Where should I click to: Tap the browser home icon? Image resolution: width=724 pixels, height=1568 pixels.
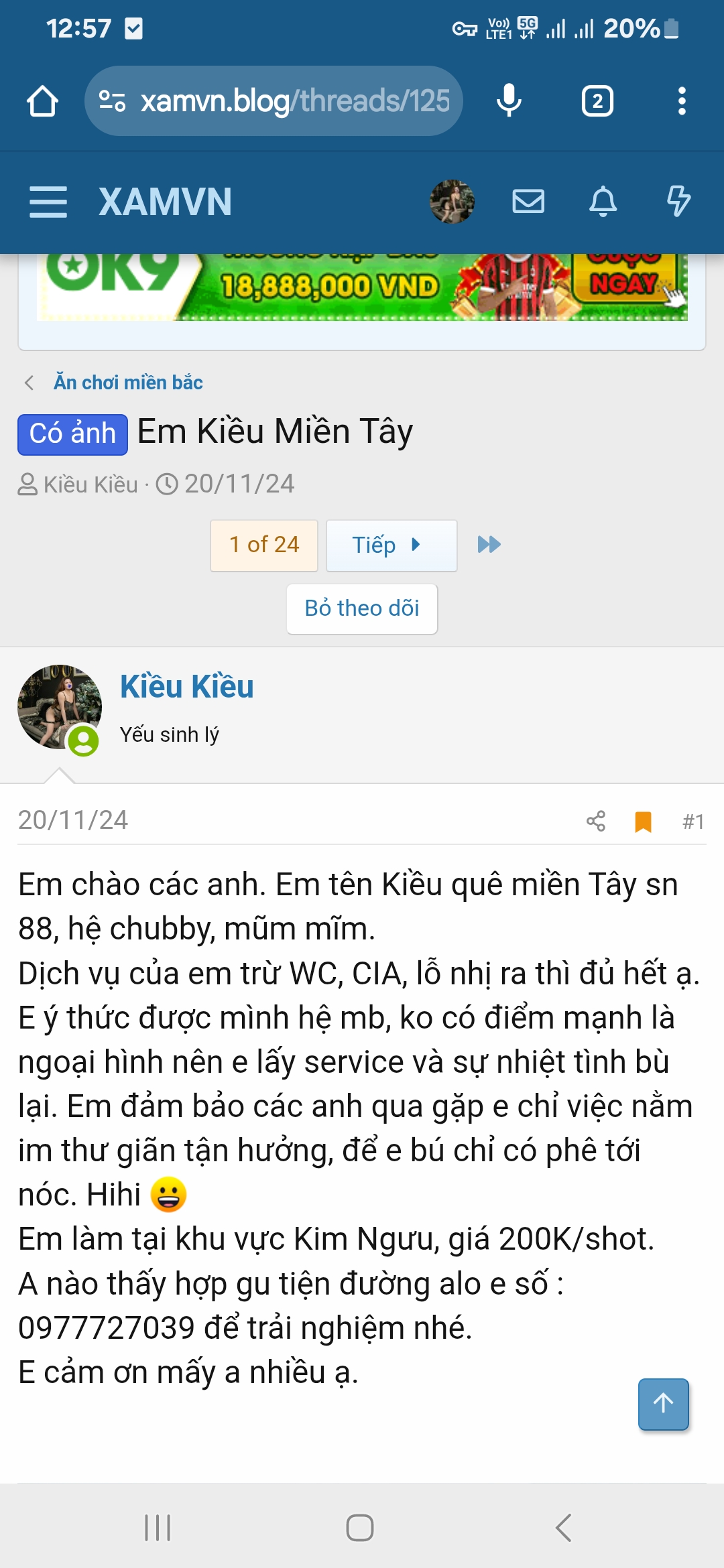click(x=42, y=101)
